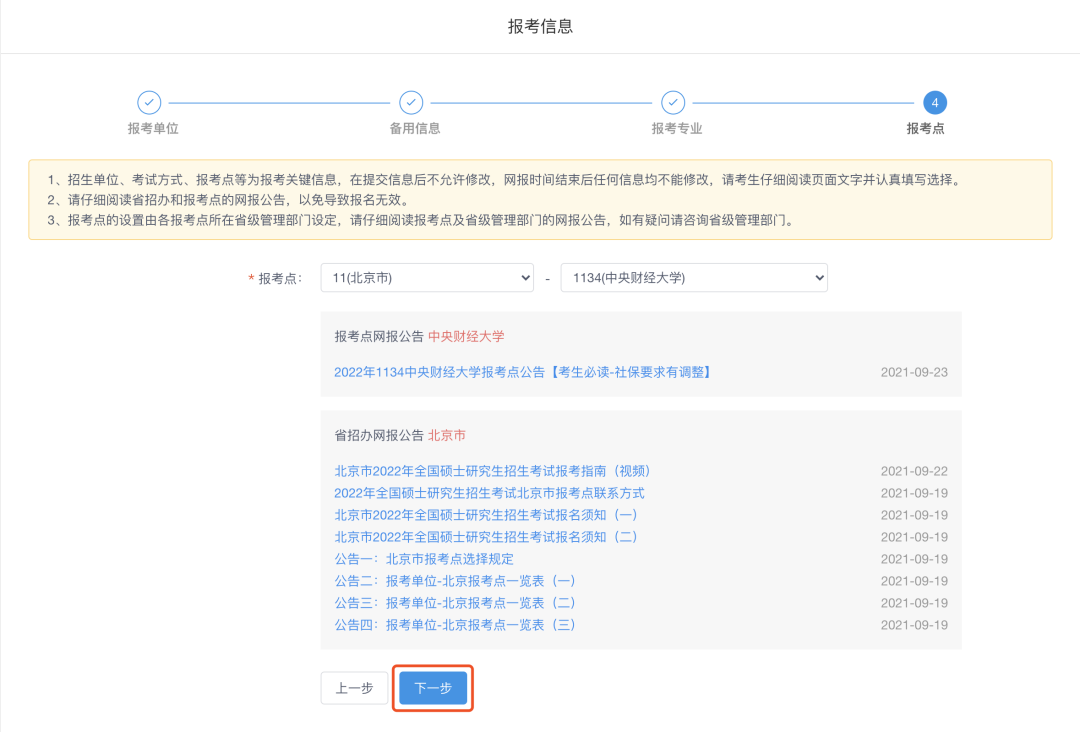1080x732 pixels.
Task: Open 公告四：报考单位-北京报考点一览表（三）
Action: (455, 625)
